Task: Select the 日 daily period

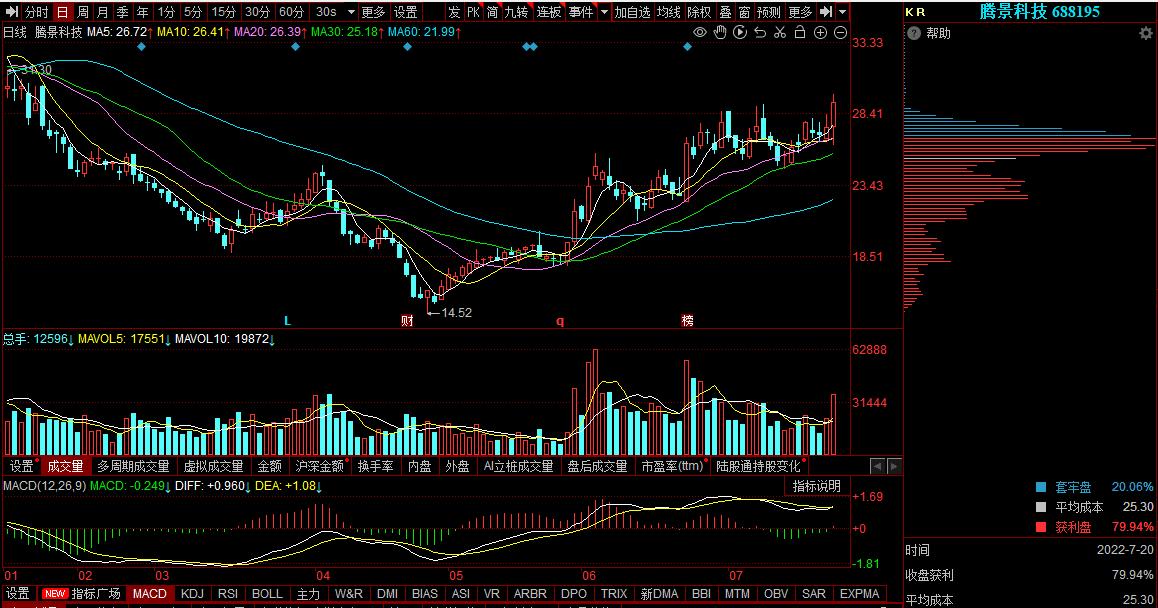Action: 63,12
